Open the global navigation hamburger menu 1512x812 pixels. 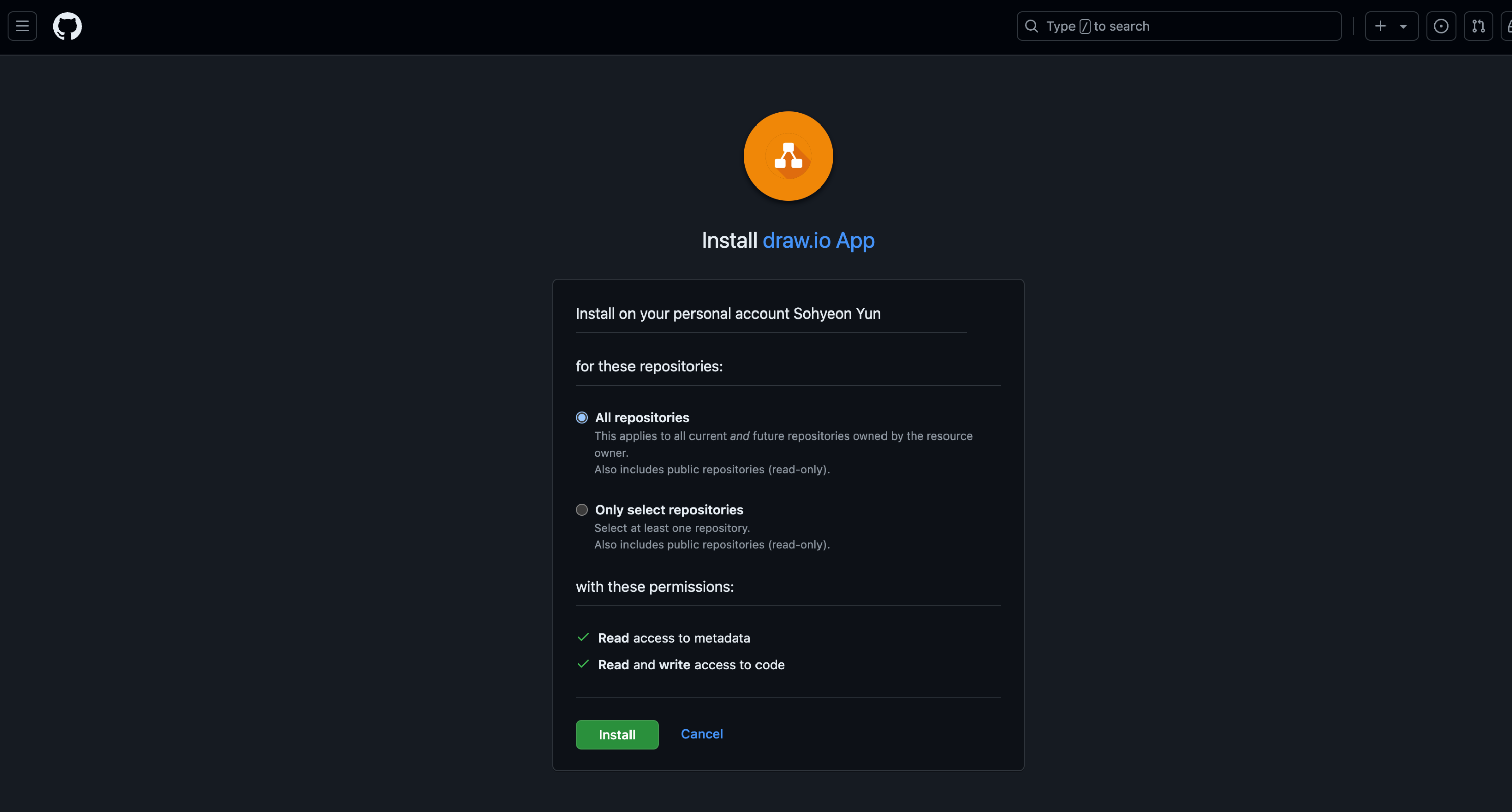click(22, 26)
